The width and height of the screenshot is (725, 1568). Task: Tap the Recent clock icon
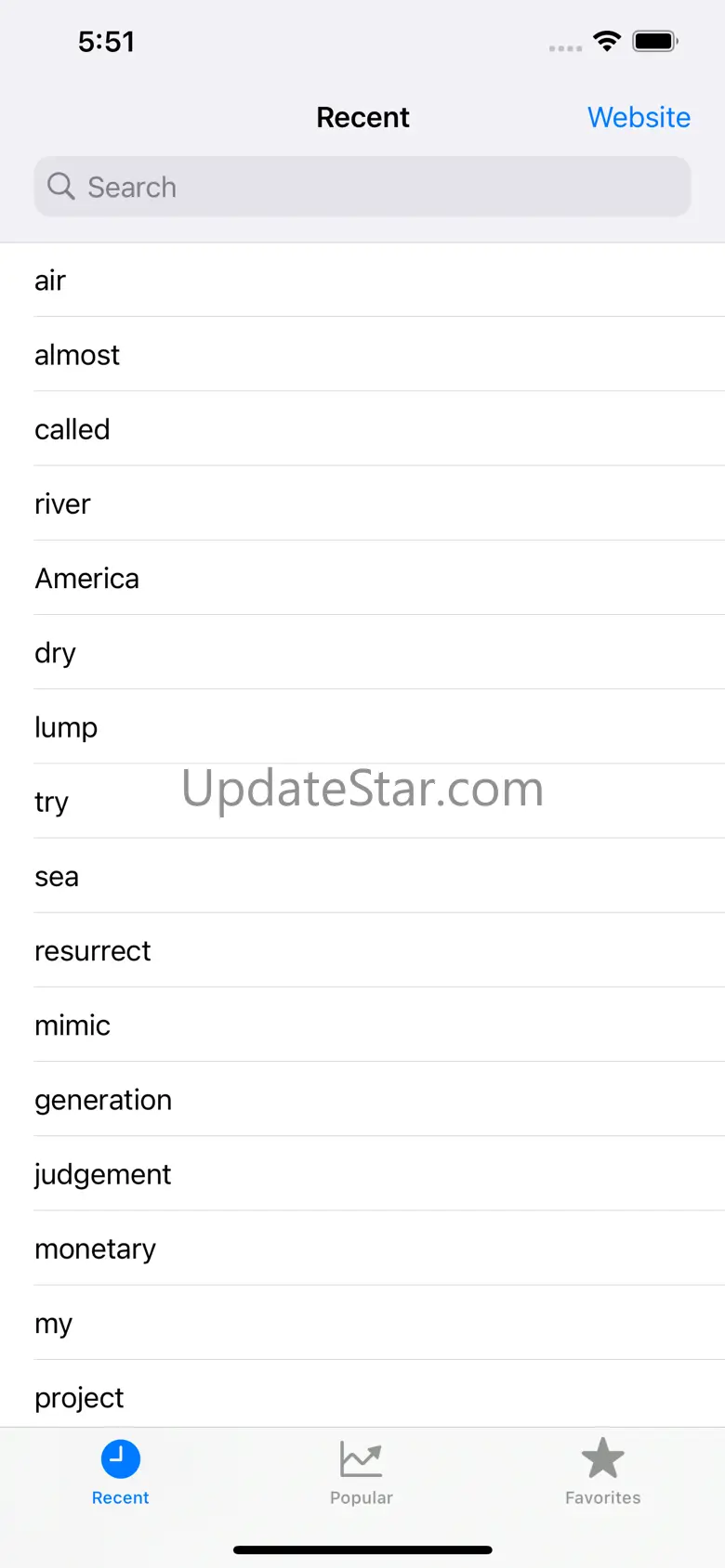120,1458
